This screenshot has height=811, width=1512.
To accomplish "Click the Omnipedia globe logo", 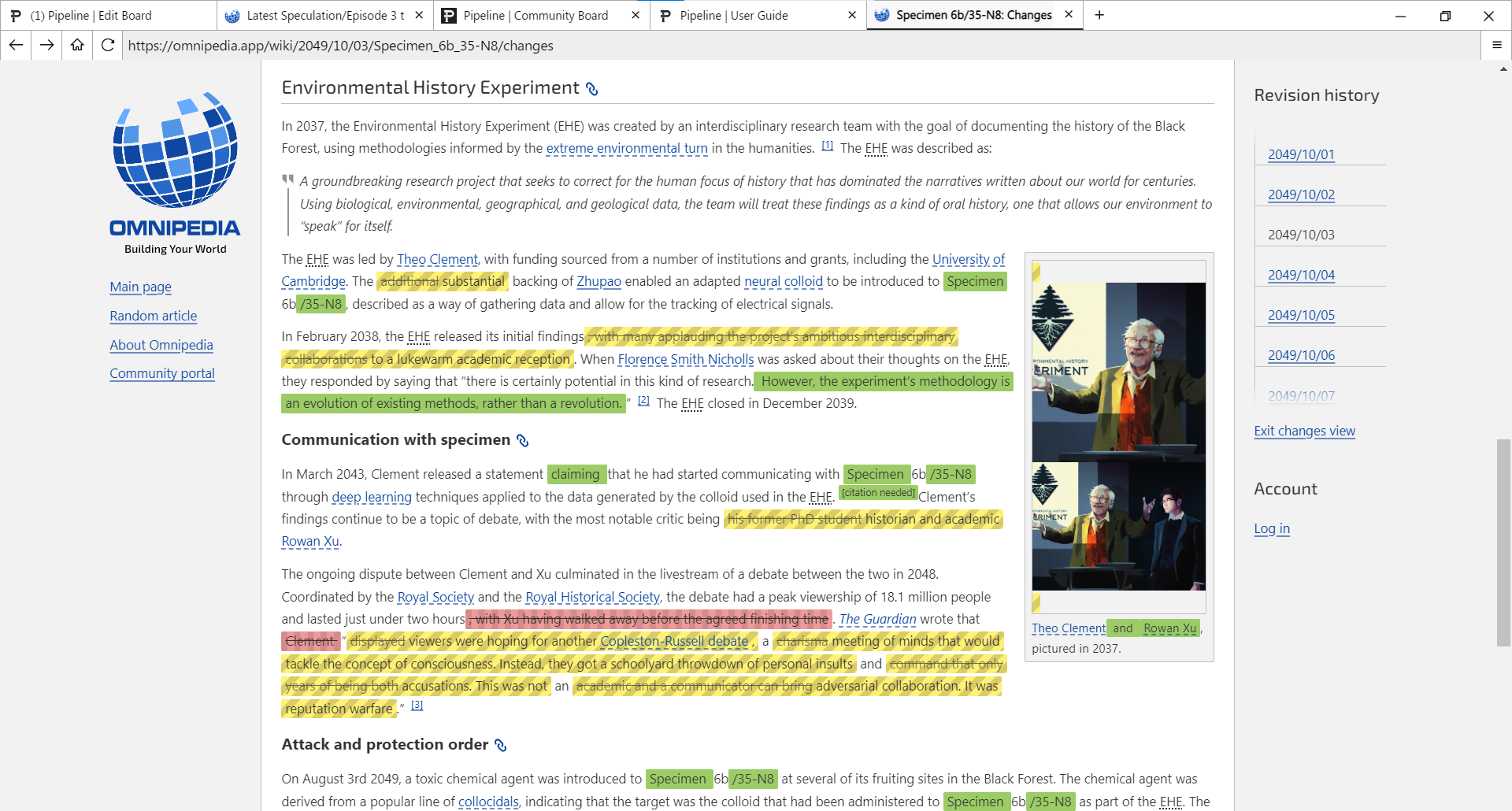I will (174, 151).
